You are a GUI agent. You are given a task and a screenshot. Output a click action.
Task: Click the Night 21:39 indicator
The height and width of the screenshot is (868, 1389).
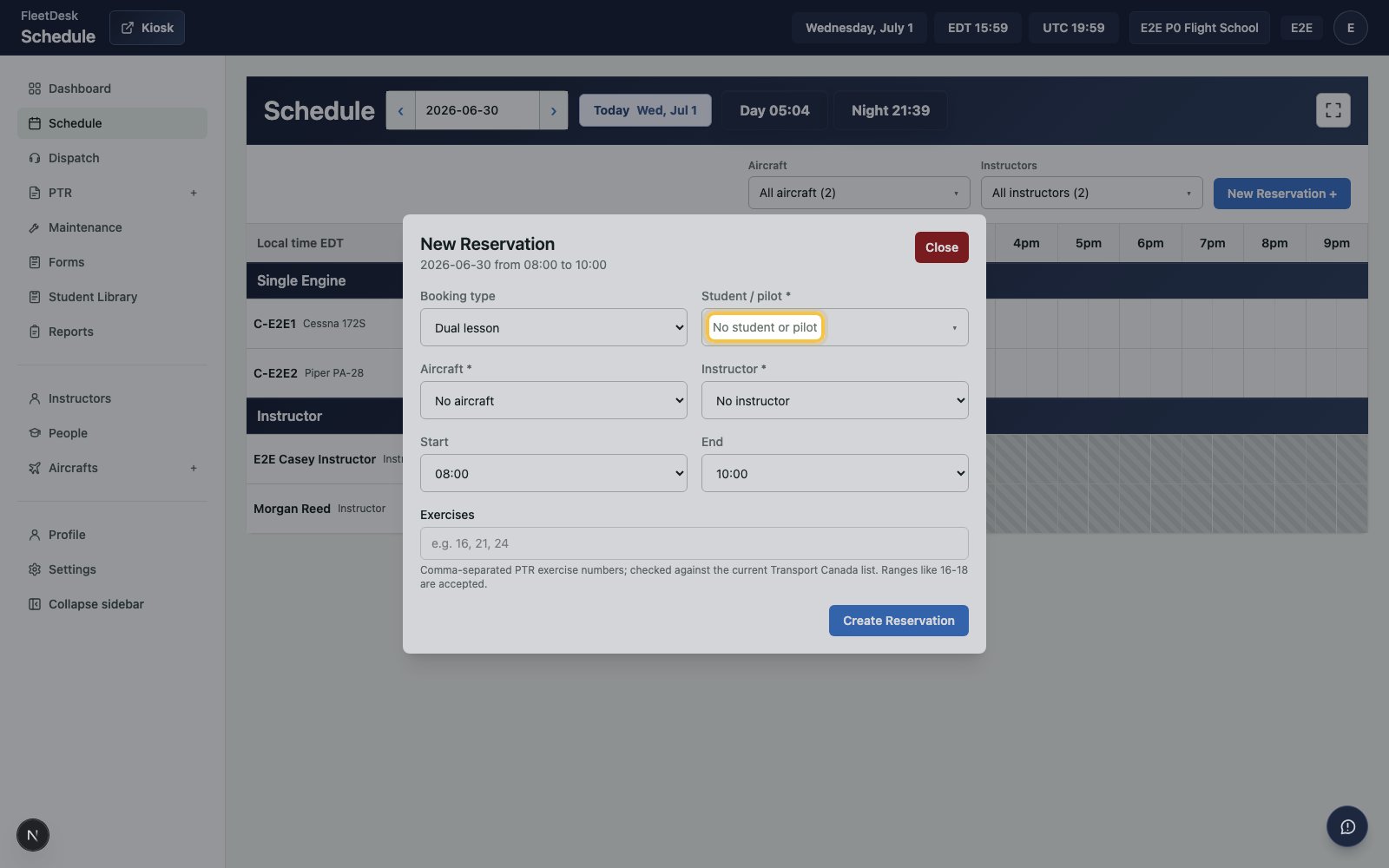click(891, 110)
